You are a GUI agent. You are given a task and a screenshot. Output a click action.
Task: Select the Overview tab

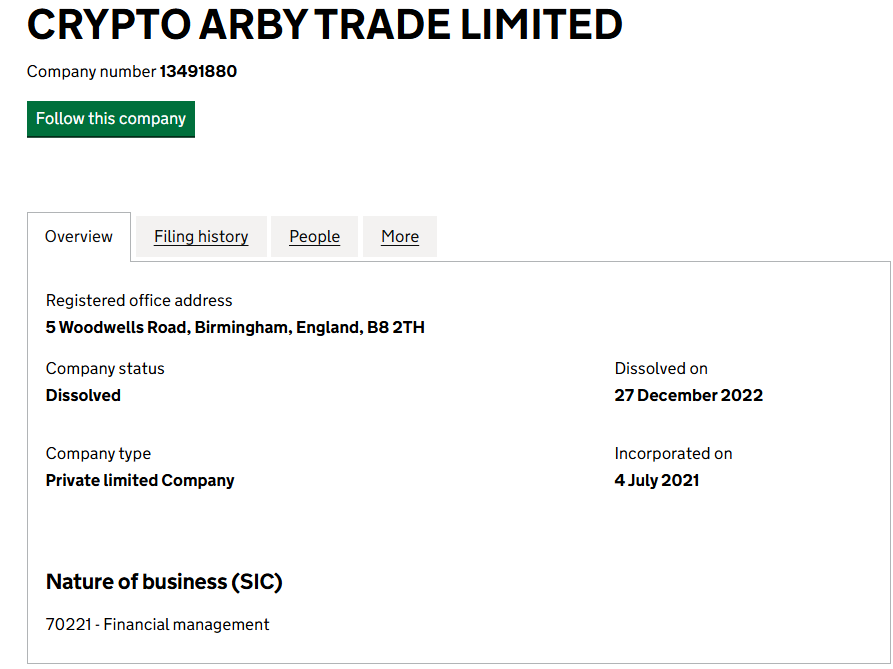(x=79, y=237)
